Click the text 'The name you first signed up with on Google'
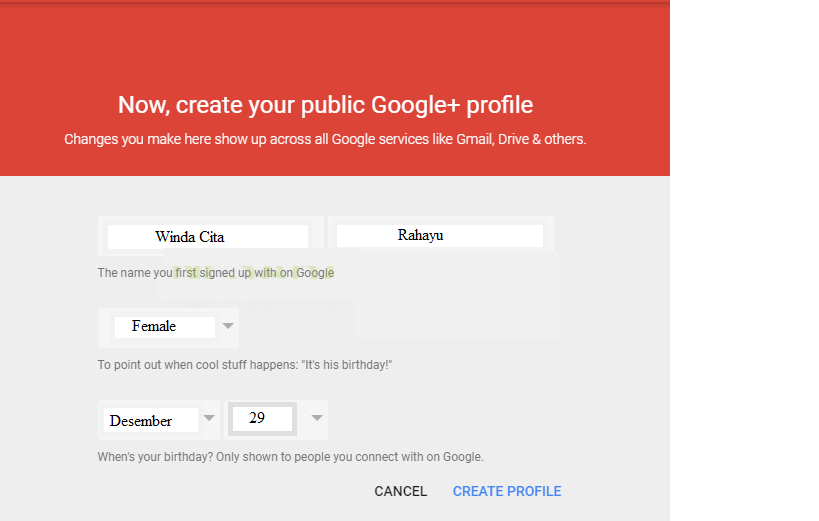 pyautogui.click(x=216, y=273)
